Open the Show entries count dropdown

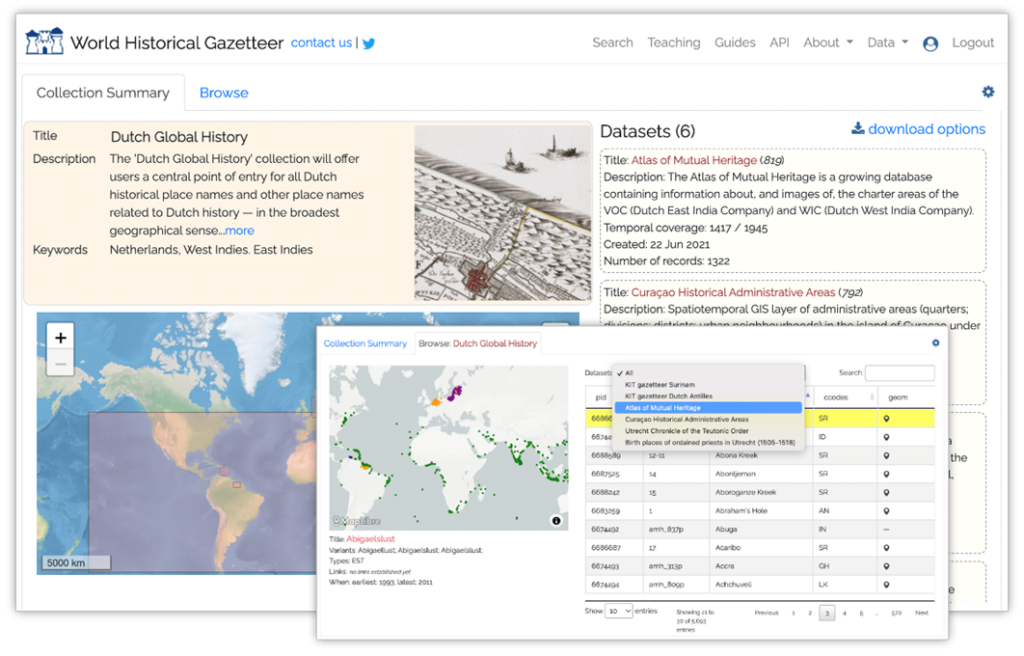(x=619, y=611)
